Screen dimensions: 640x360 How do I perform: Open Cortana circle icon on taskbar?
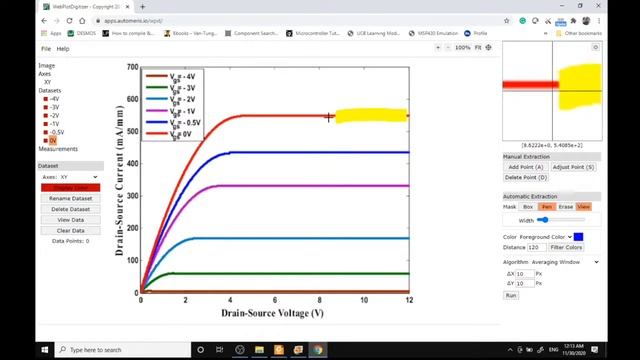tap(200, 350)
